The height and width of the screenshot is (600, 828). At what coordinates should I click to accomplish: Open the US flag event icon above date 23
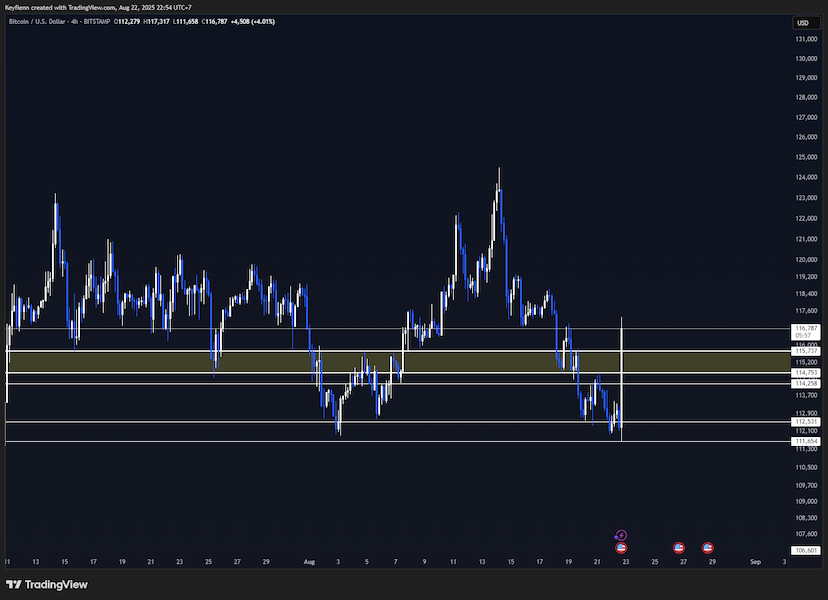621,548
